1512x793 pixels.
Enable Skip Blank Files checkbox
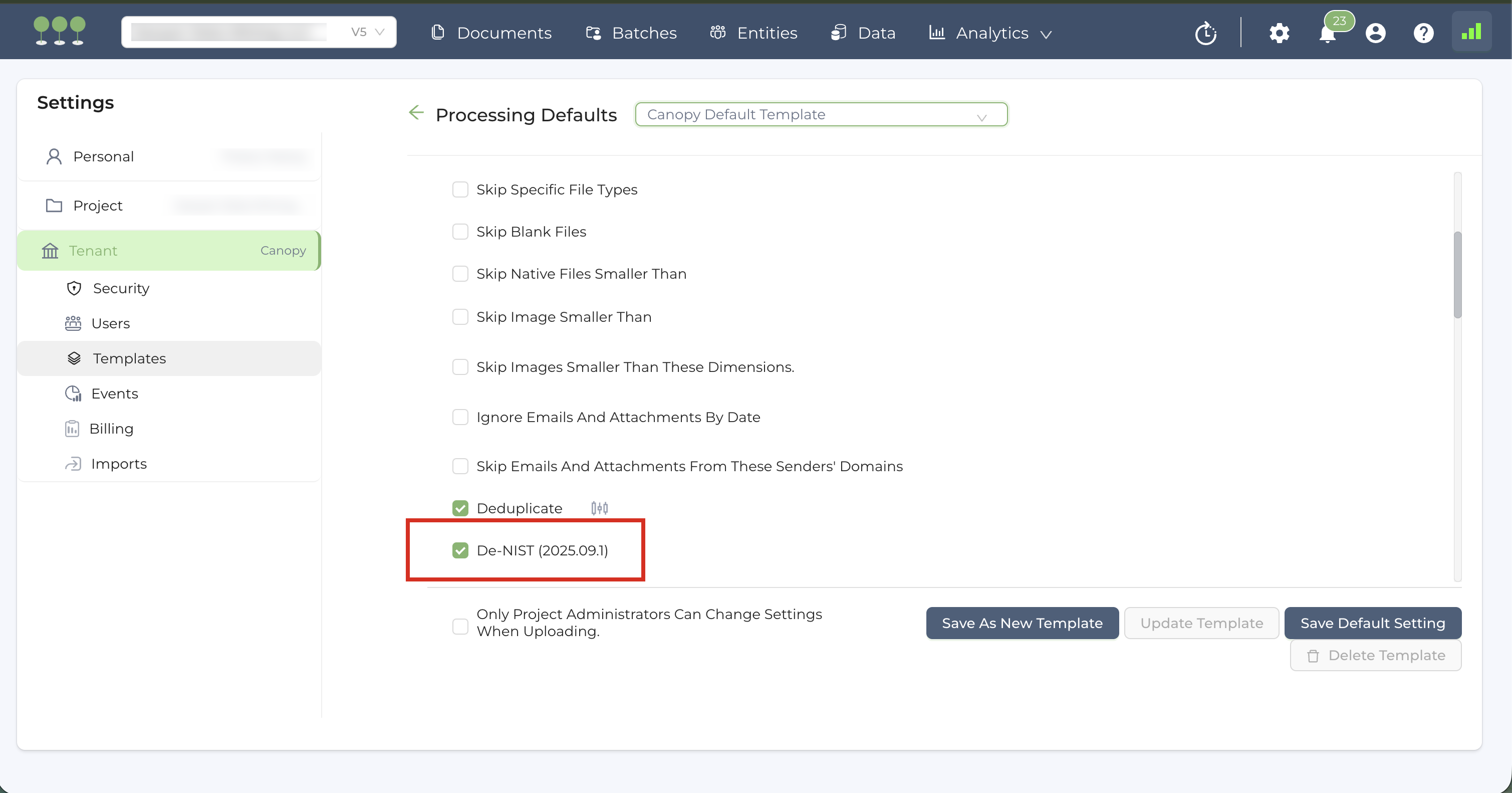point(460,232)
